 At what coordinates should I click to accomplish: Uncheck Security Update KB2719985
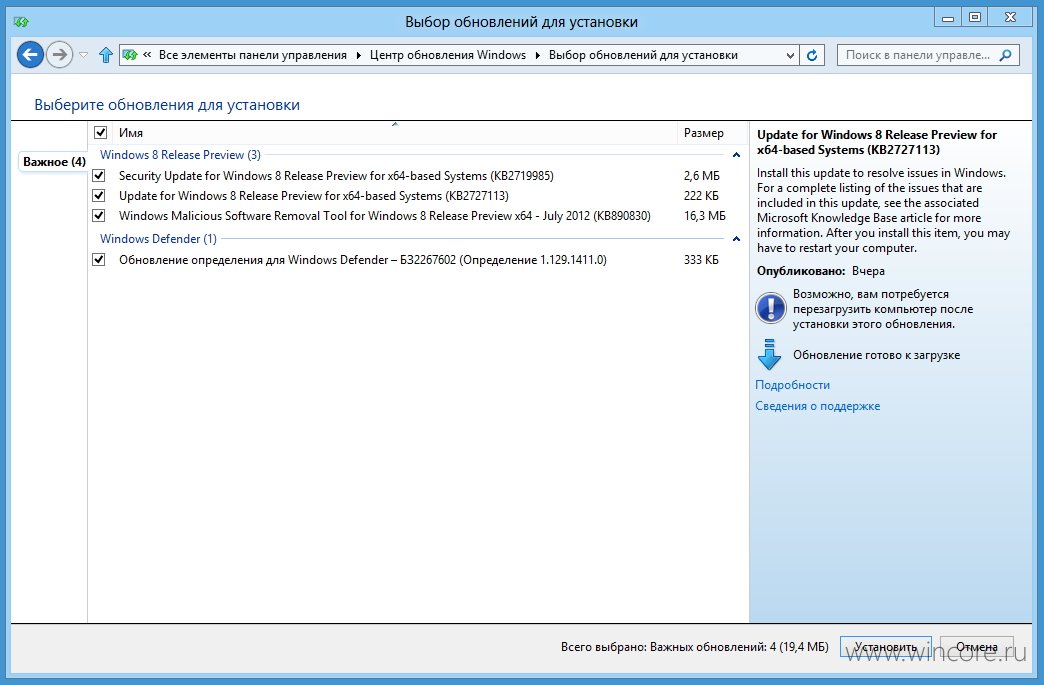[x=99, y=176]
